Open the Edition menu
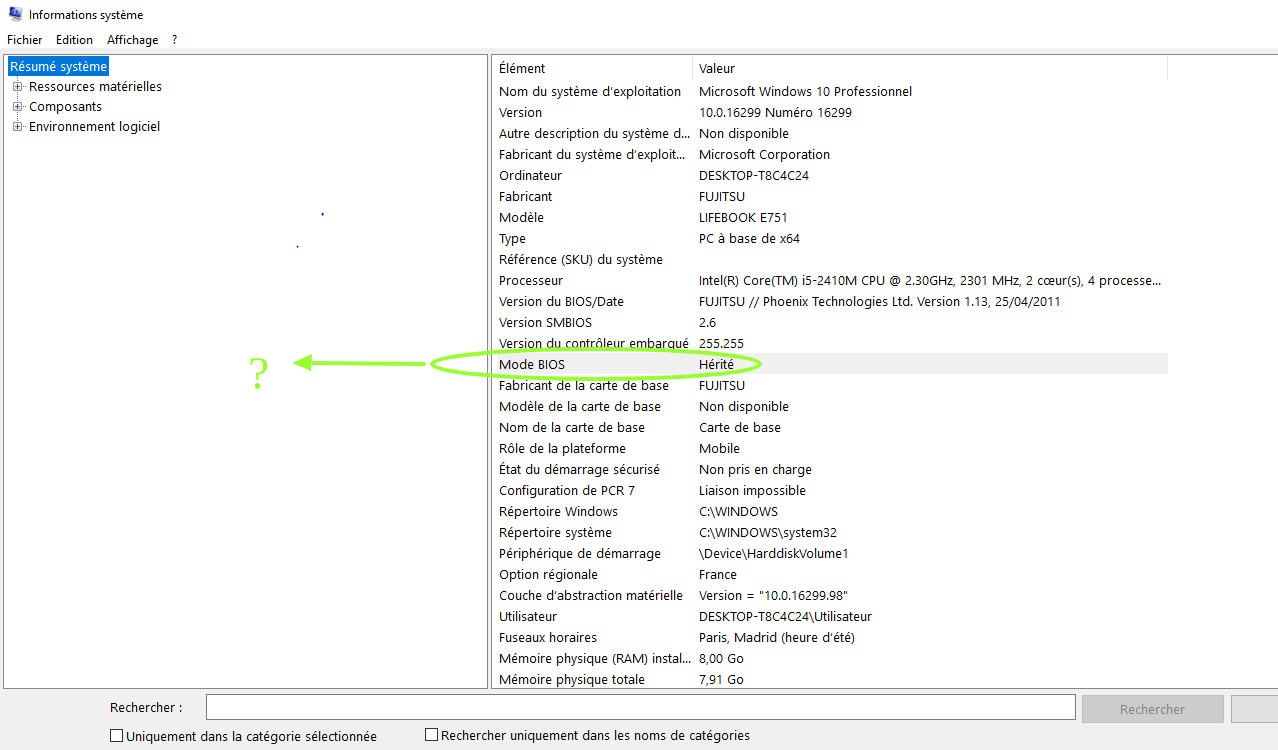The width and height of the screenshot is (1278, 750). (x=74, y=40)
